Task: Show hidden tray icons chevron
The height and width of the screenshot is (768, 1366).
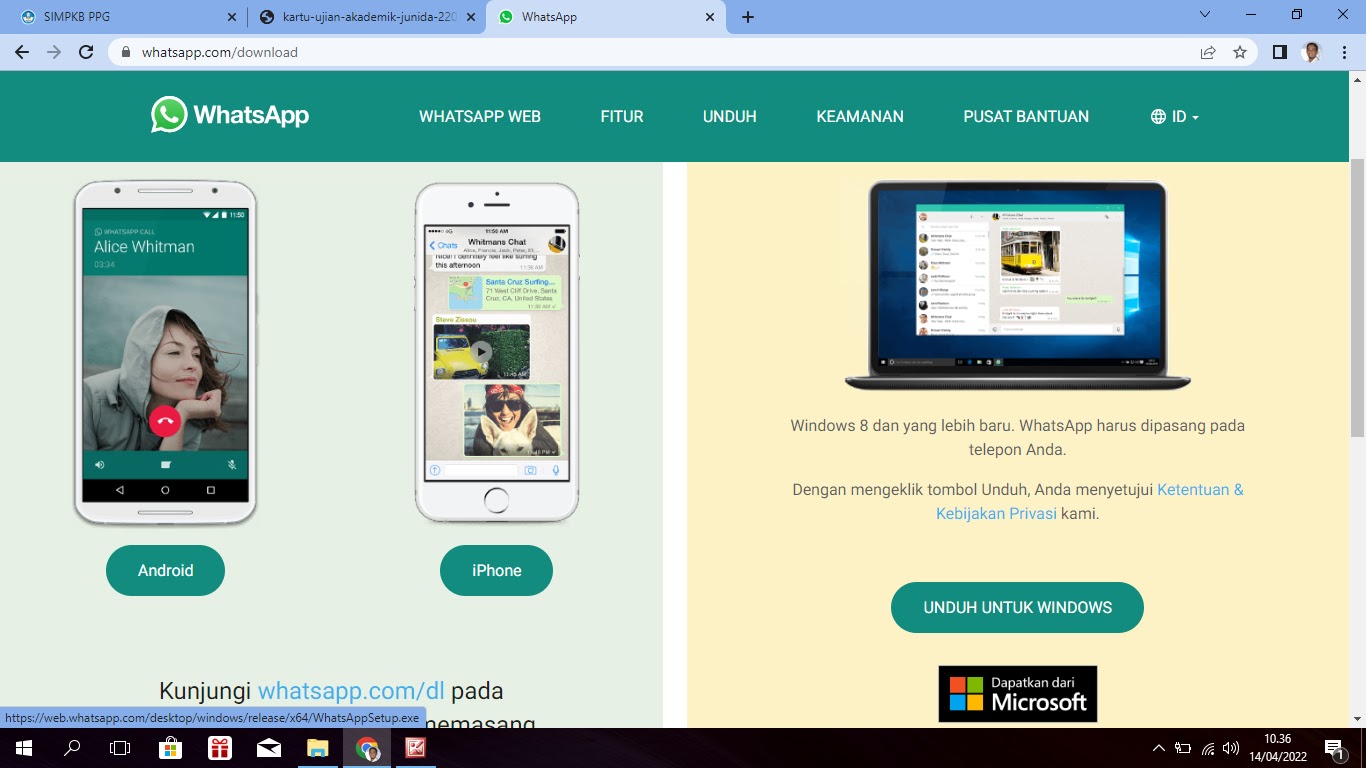Action: 1159,748
